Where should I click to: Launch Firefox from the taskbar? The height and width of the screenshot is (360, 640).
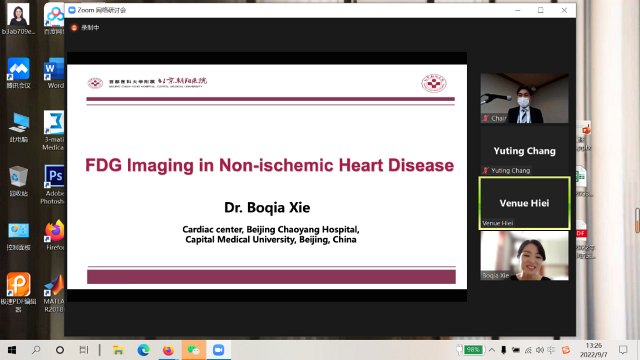[168, 350]
